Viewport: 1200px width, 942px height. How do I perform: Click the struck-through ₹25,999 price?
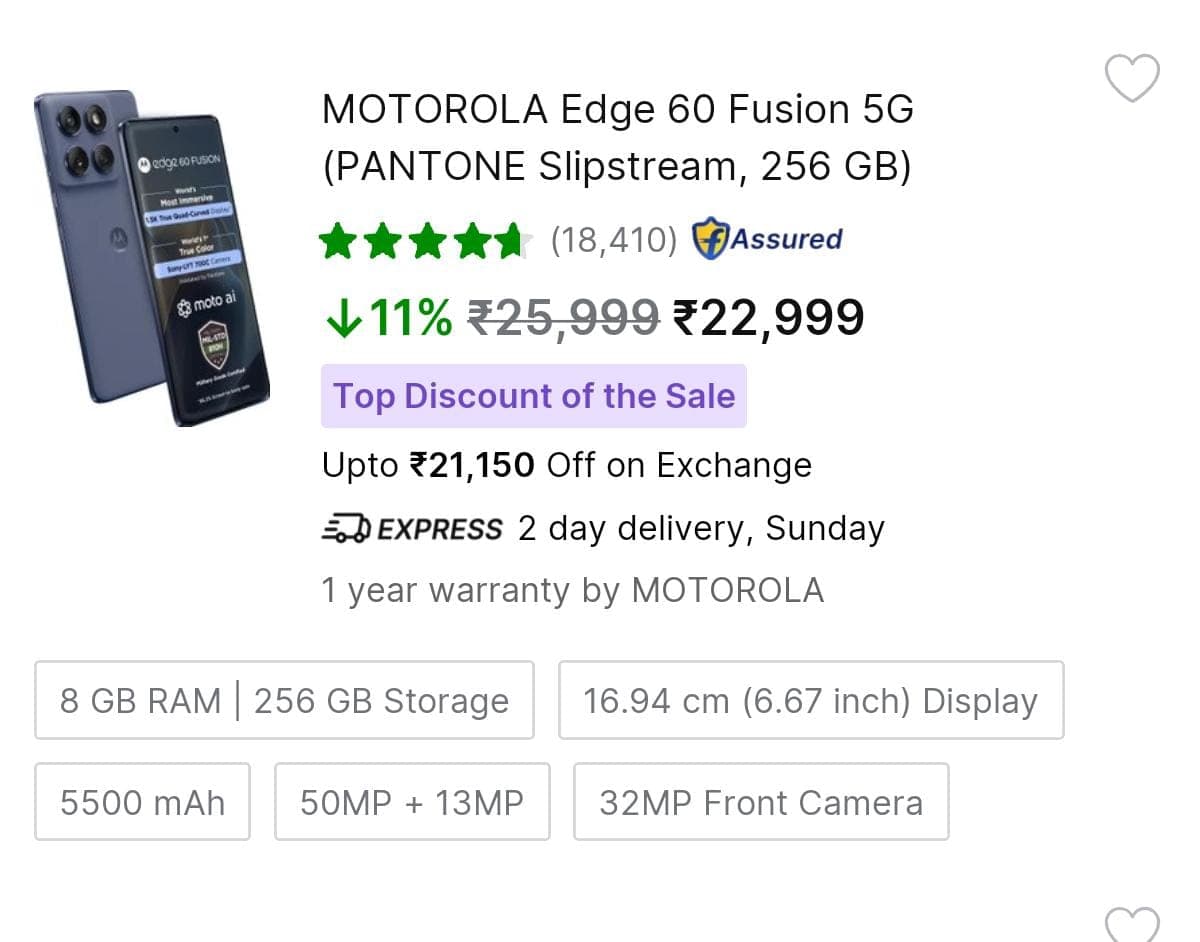[563, 318]
